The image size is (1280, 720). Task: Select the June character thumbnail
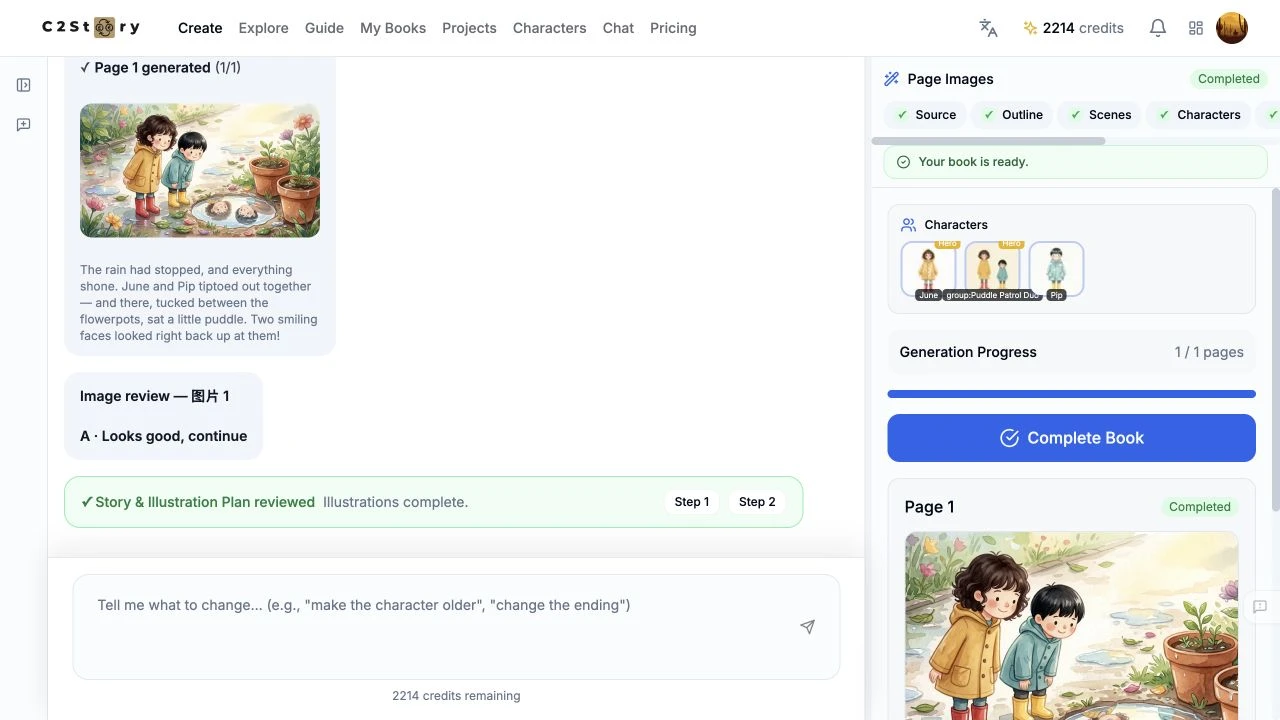tap(928, 270)
